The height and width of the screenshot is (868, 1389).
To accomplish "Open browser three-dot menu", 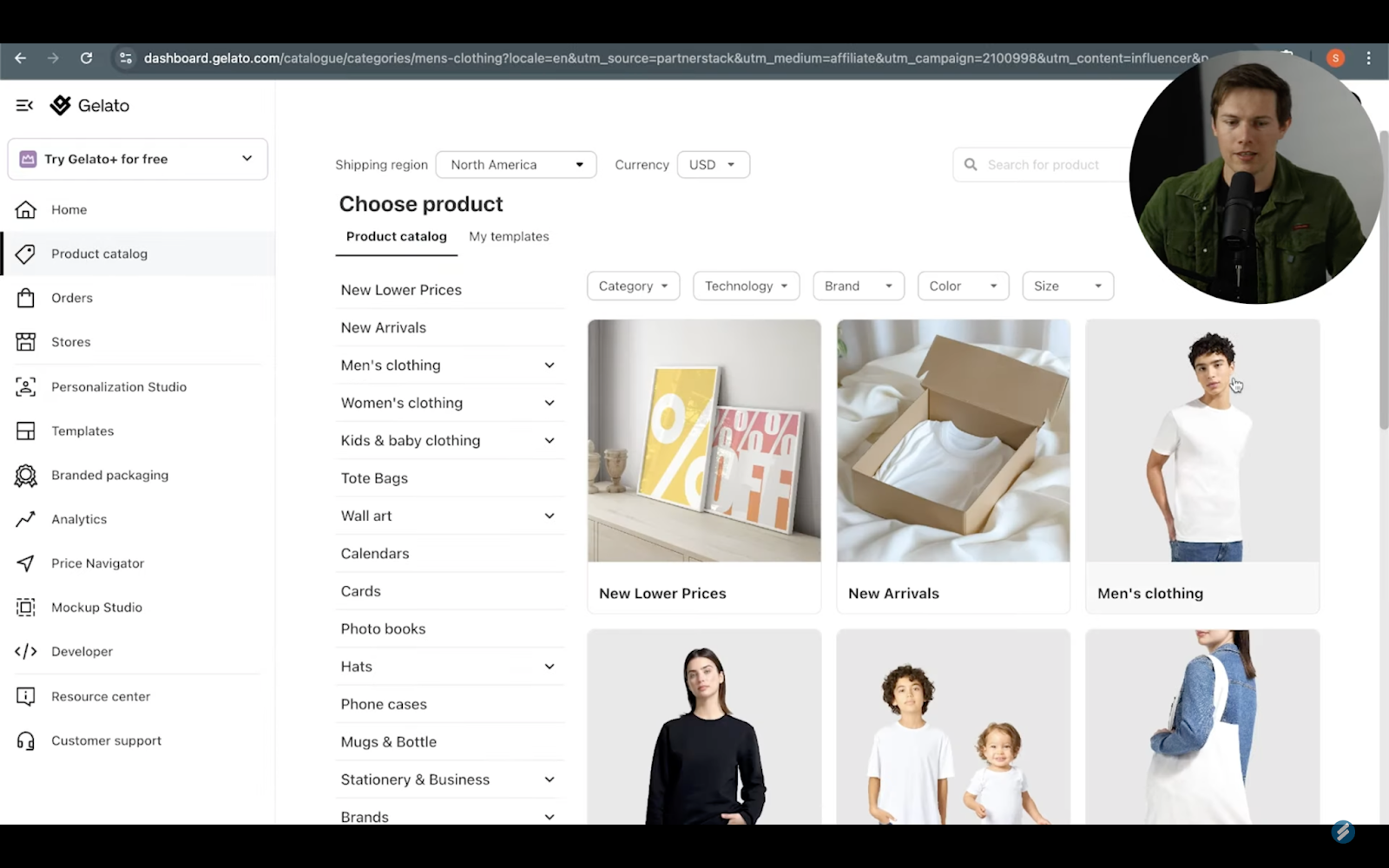I will (1368, 58).
